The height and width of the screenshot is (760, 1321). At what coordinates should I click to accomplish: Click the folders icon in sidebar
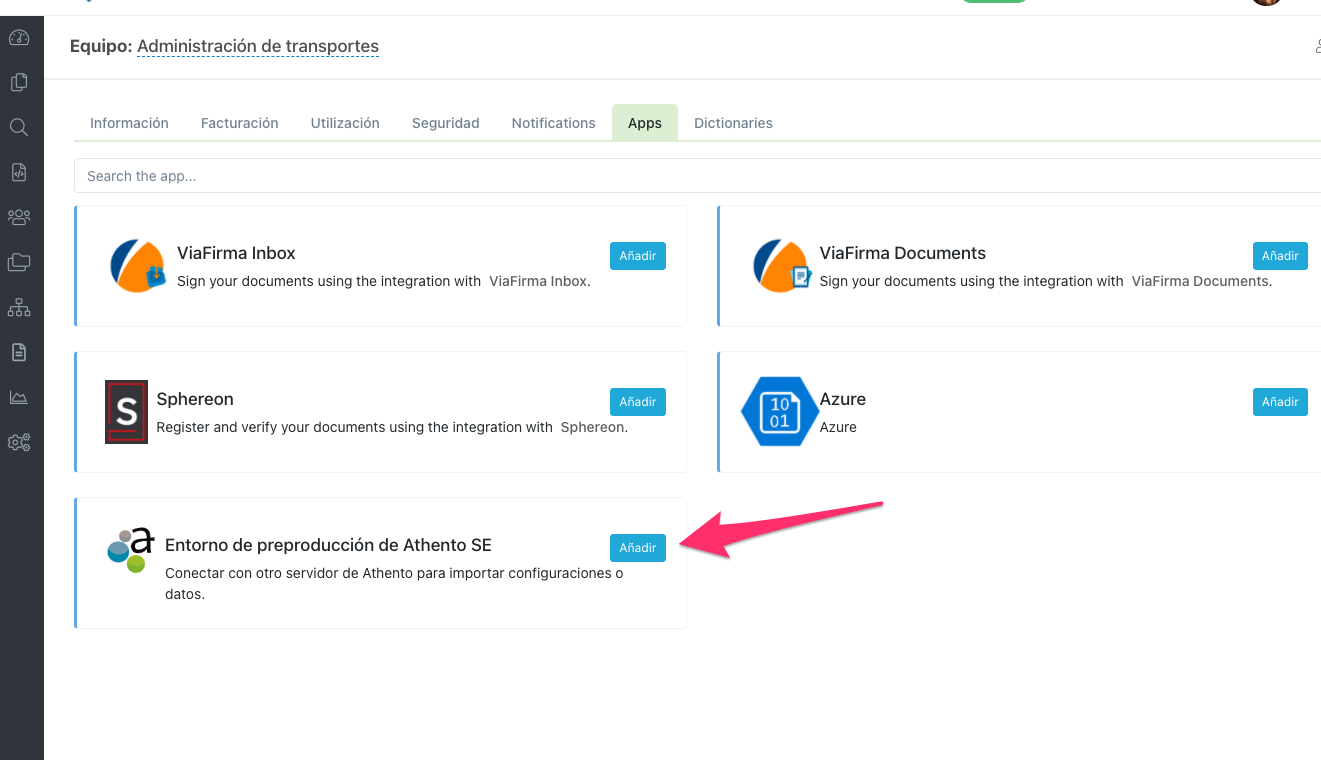19,262
